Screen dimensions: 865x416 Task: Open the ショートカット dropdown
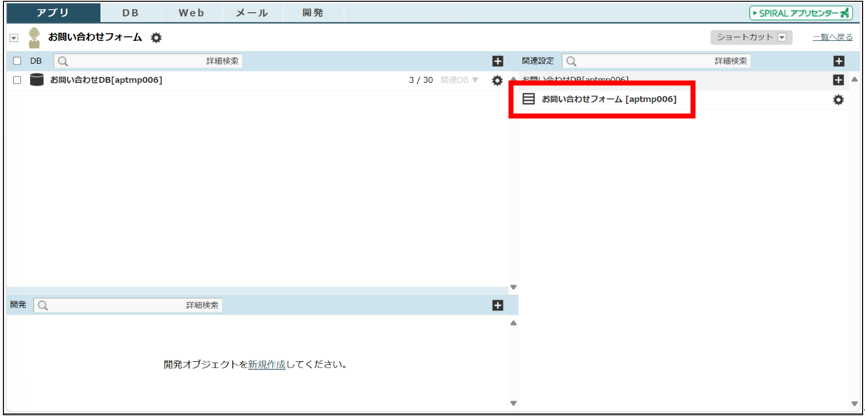coord(751,38)
